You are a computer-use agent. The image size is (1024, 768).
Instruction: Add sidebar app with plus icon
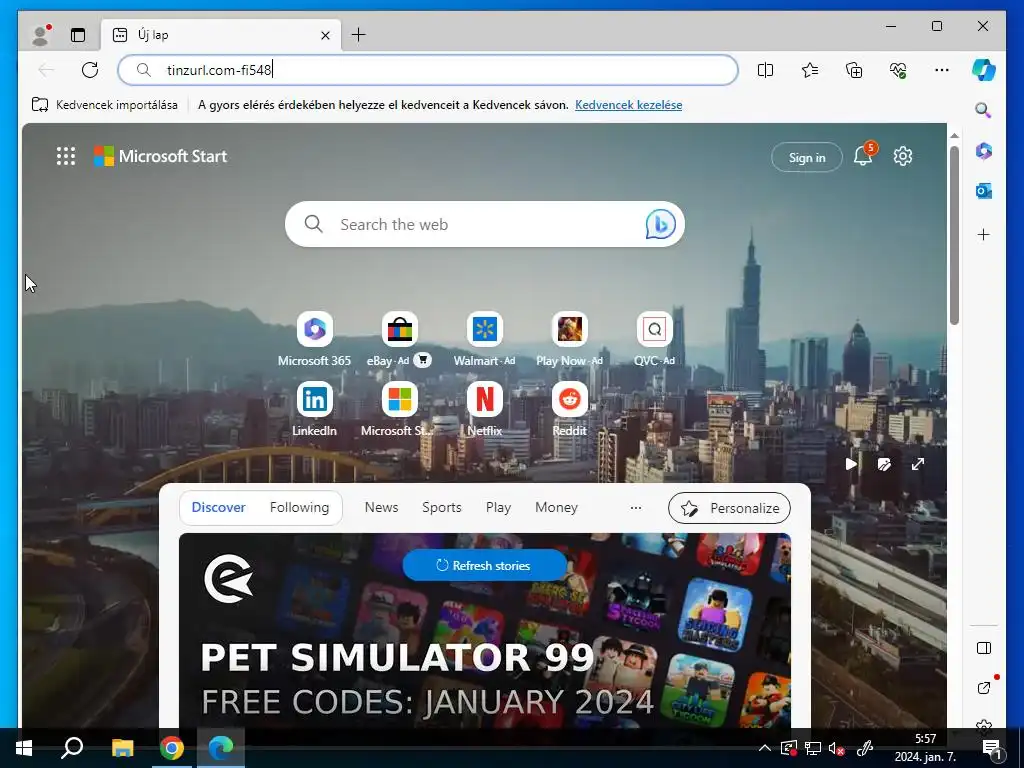click(984, 234)
